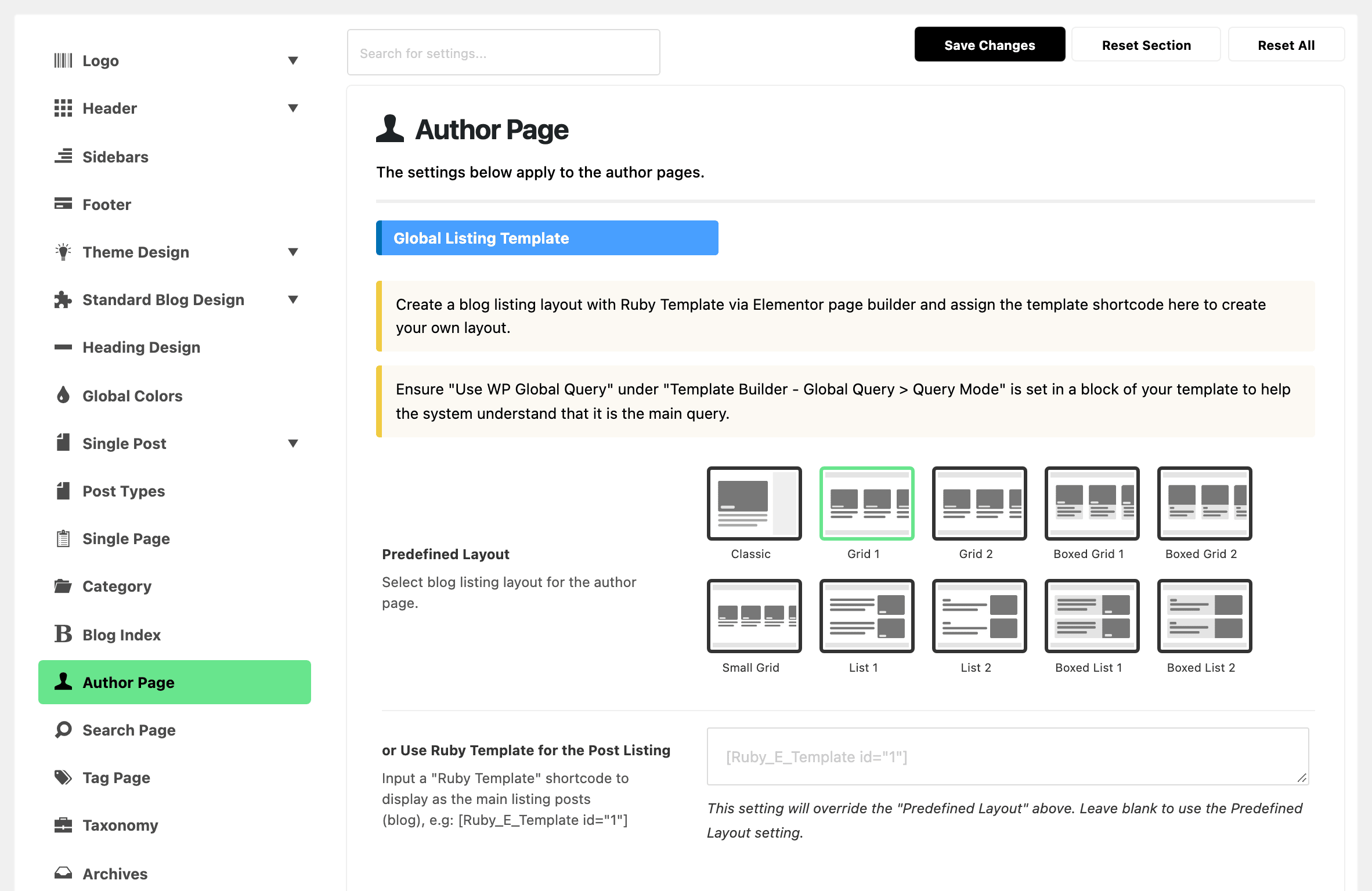This screenshot has height=891, width=1372.
Task: Open the Post Types section
Action: [x=175, y=491]
